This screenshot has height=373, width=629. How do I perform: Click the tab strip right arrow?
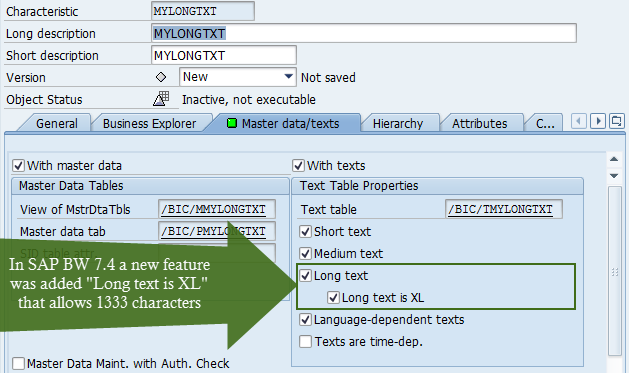click(x=598, y=121)
